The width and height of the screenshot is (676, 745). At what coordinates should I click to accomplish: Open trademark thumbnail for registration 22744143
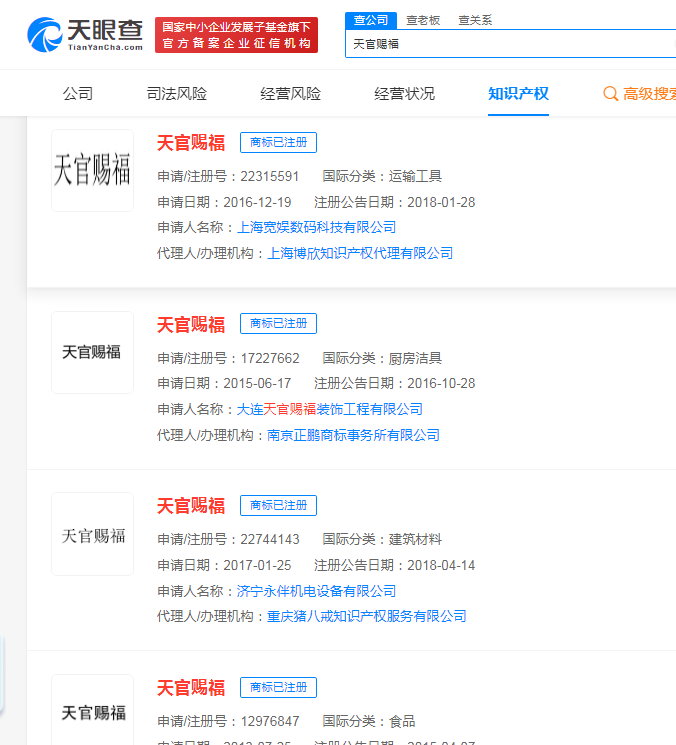(92, 534)
